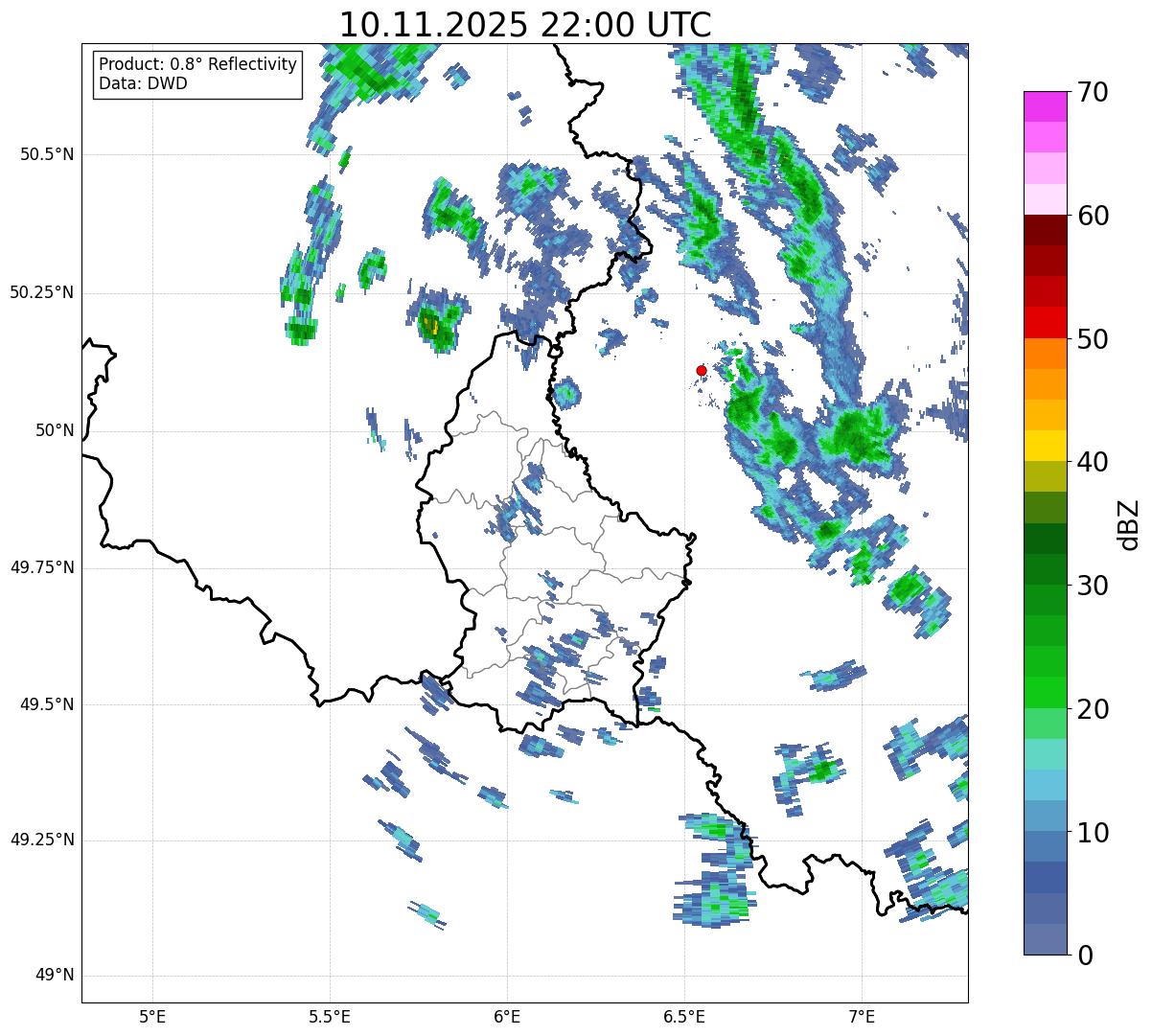The height and width of the screenshot is (1036, 1152).
Task: Click the magenta top colorbar segment
Action: pyautogui.click(x=1045, y=106)
